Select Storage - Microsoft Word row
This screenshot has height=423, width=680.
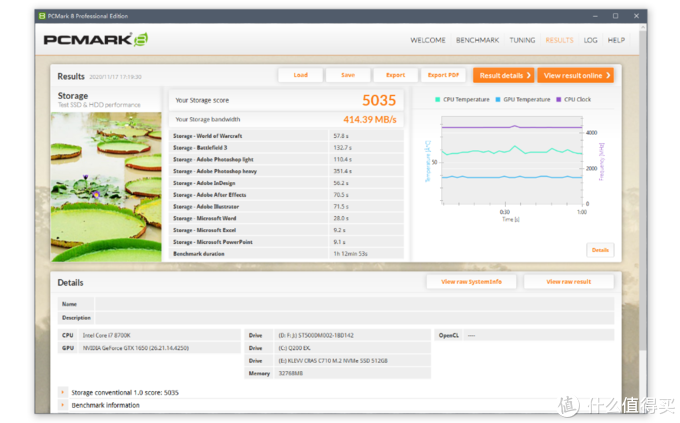click(286, 218)
